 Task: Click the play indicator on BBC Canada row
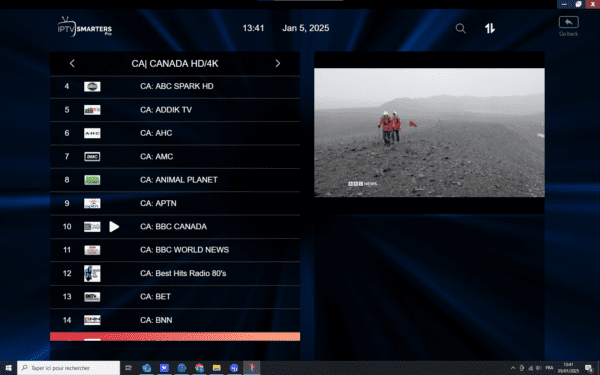coord(114,227)
